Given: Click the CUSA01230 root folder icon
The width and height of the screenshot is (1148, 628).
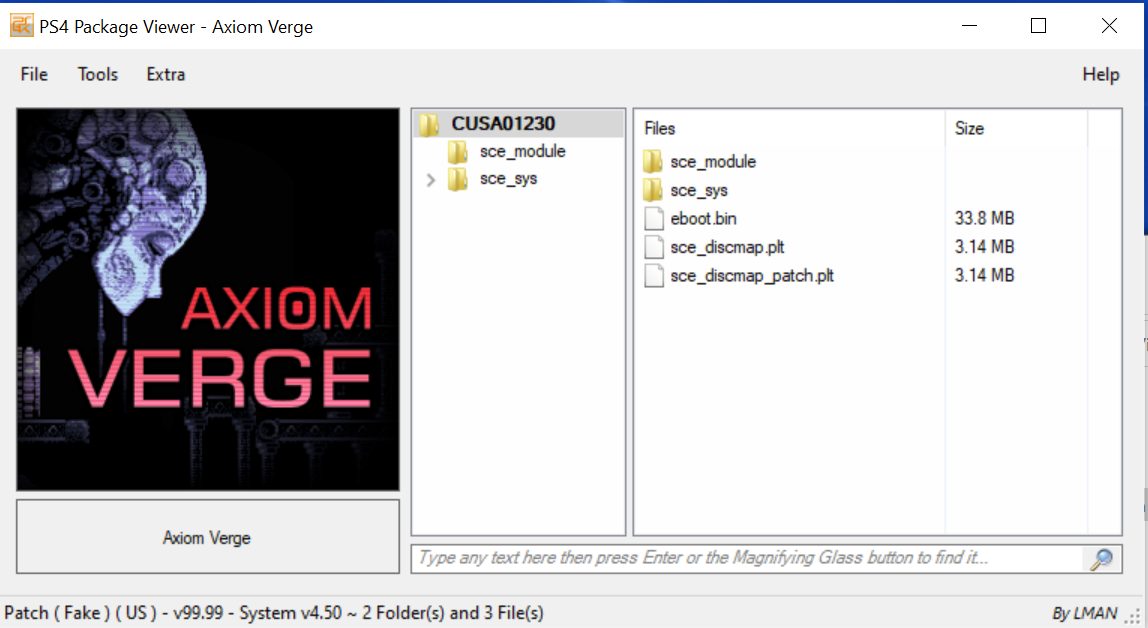Looking at the screenshot, I should pyautogui.click(x=429, y=124).
